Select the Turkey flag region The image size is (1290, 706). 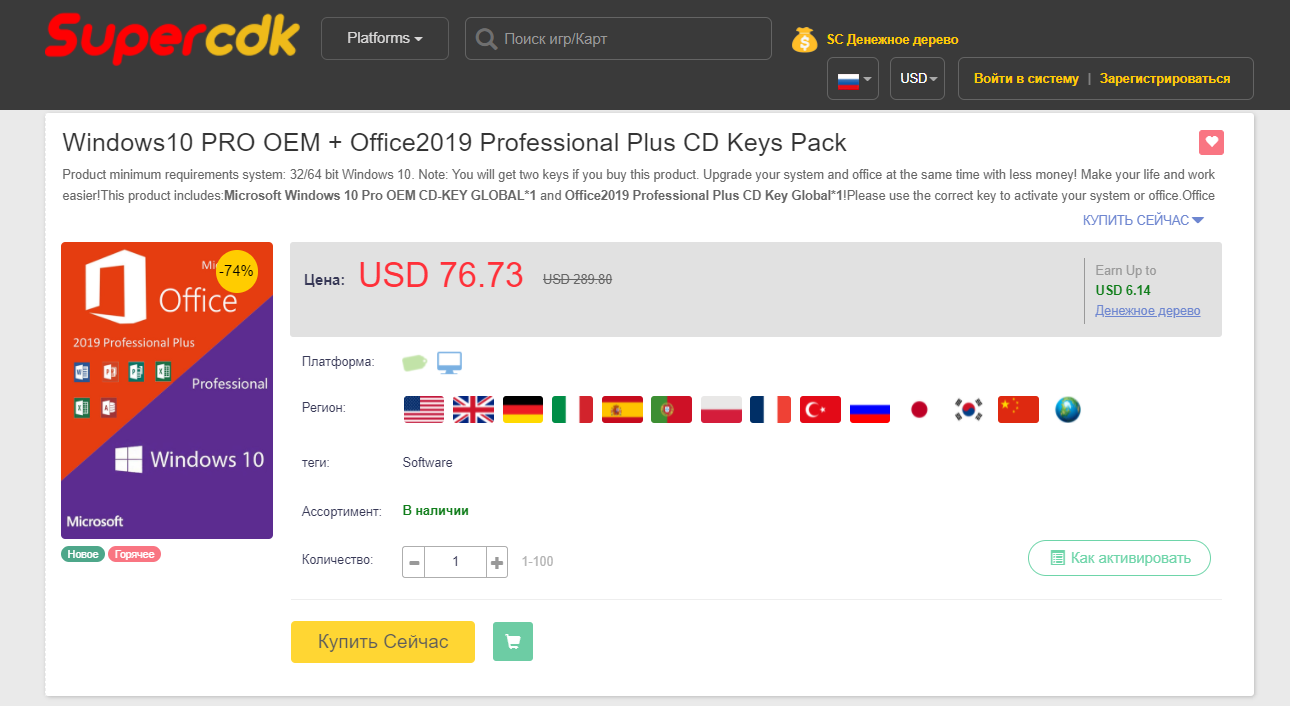(820, 409)
